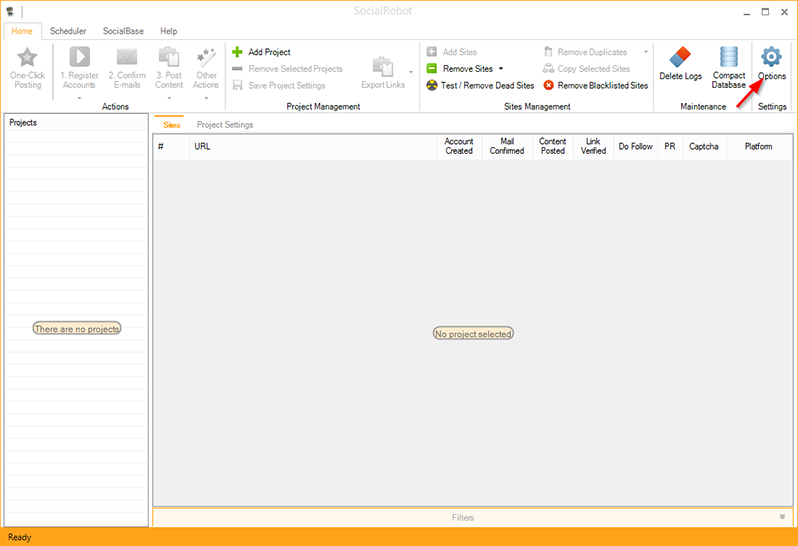Image resolution: width=798 pixels, height=546 pixels.
Task: Click the Copy Selected Sites icon
Action: pos(548,68)
